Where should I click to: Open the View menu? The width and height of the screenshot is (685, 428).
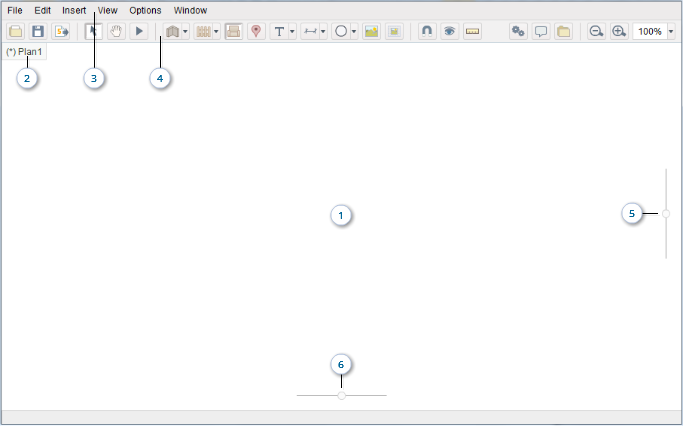click(107, 10)
